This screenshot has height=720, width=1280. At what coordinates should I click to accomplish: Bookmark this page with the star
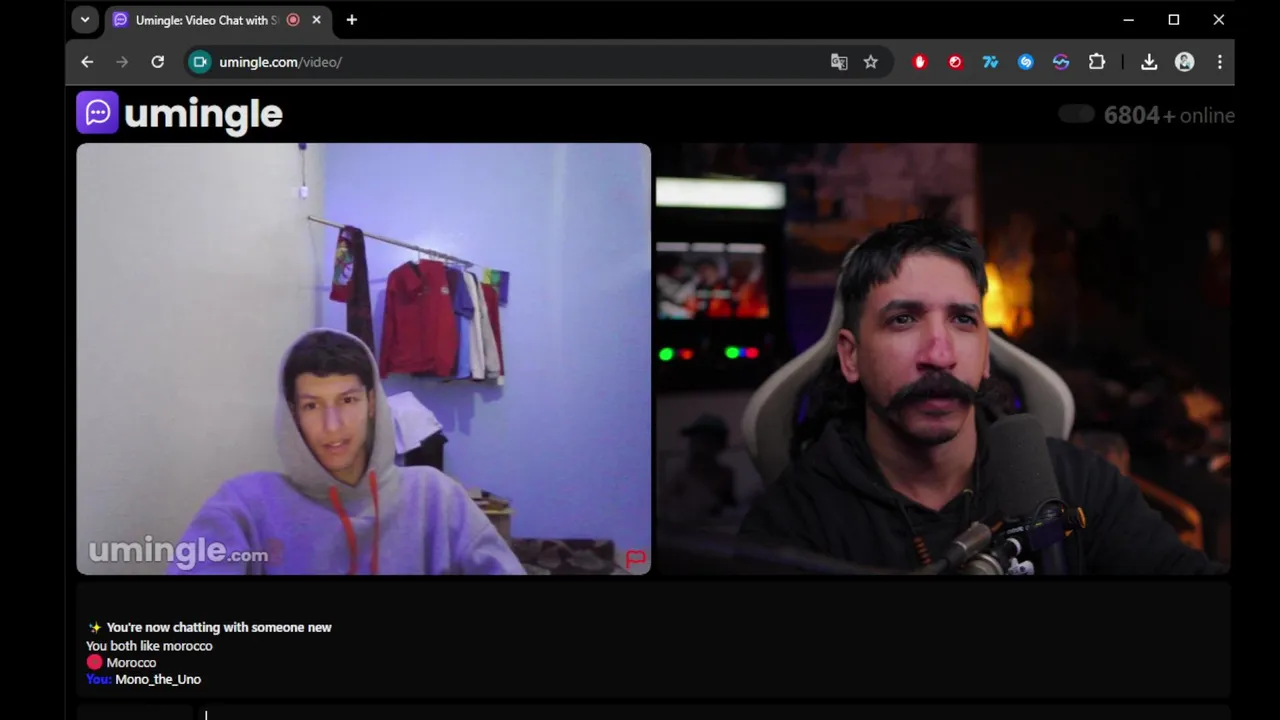click(871, 62)
